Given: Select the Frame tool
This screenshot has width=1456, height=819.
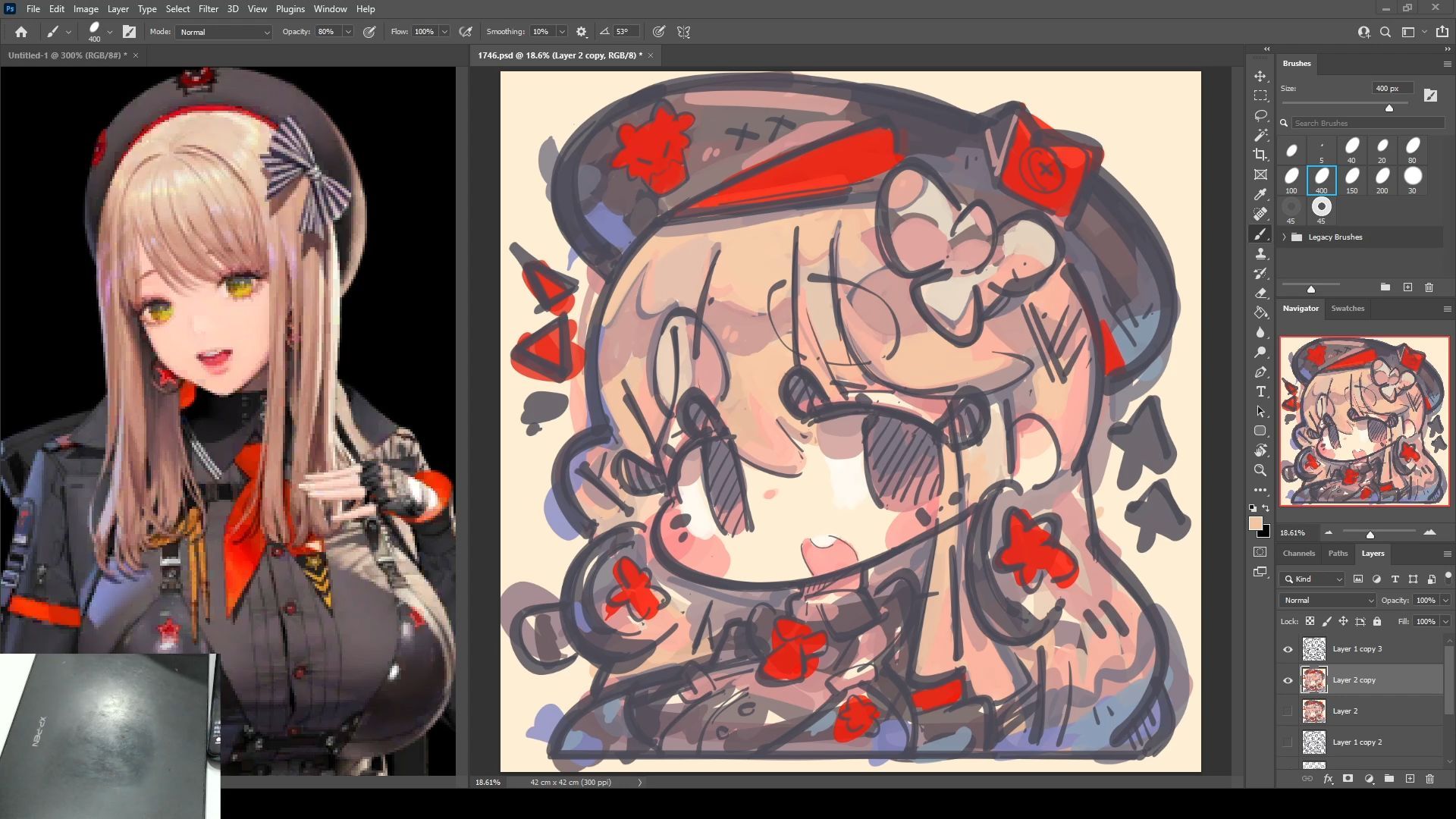Looking at the screenshot, I should coord(1260,175).
